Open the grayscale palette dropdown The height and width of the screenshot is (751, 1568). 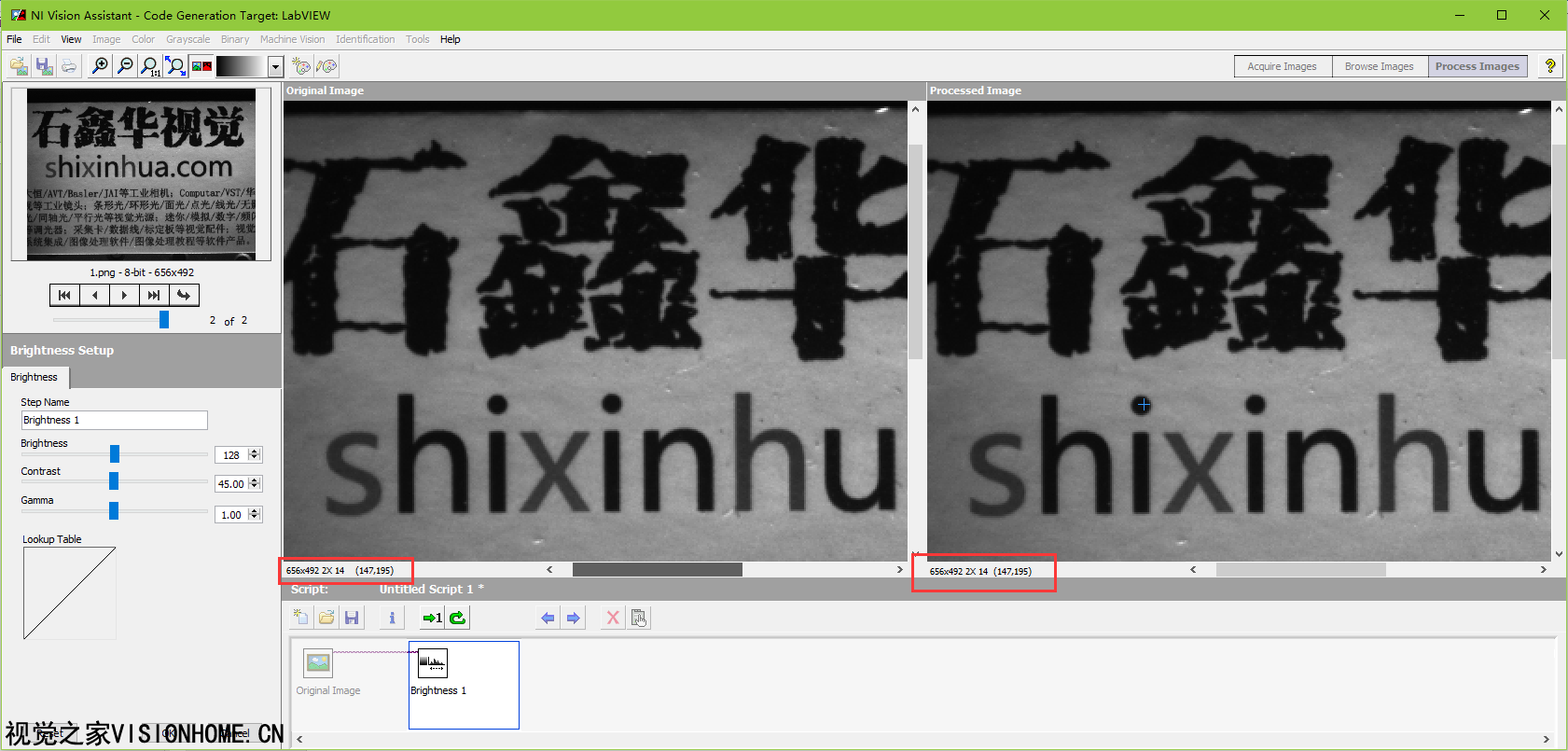275,66
